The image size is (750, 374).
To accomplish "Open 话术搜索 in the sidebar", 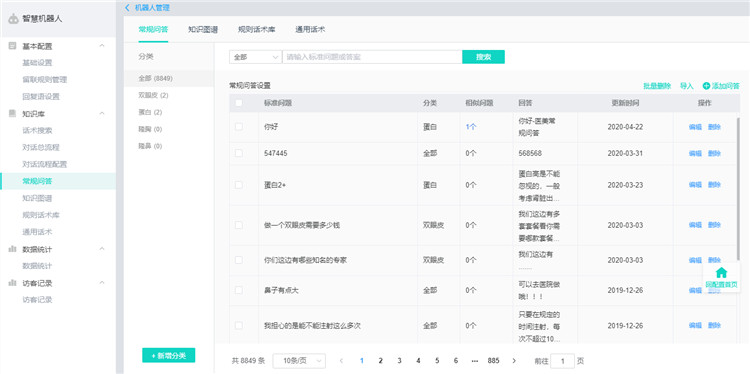I will 37,130.
